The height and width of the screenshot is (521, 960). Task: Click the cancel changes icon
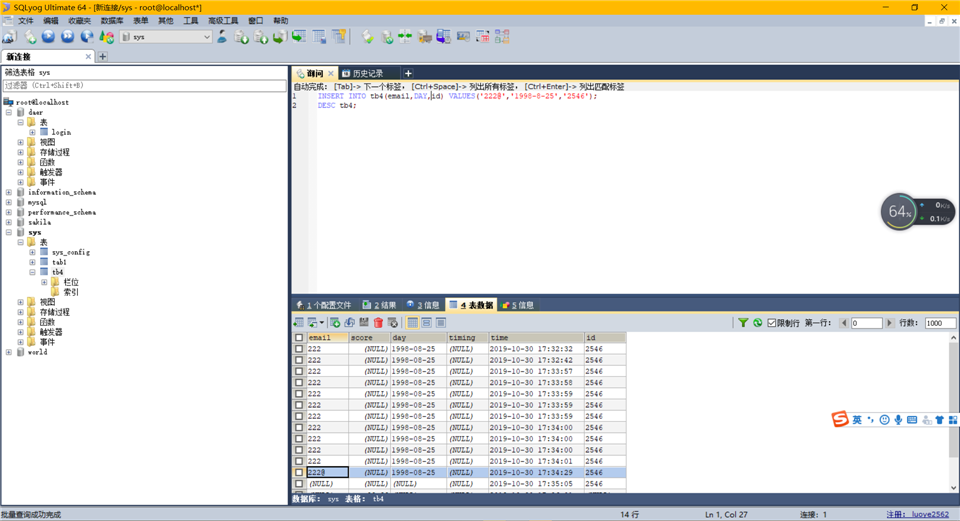(x=393, y=323)
